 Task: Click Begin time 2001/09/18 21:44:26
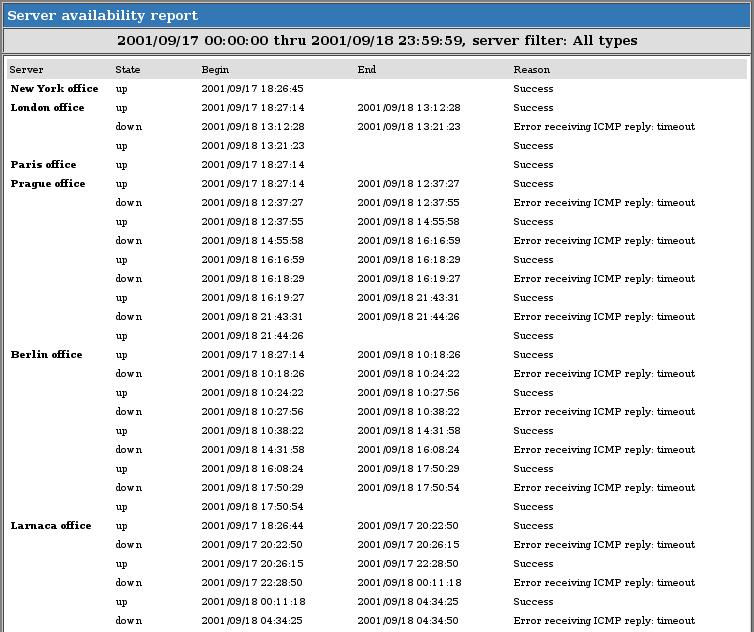[252, 336]
